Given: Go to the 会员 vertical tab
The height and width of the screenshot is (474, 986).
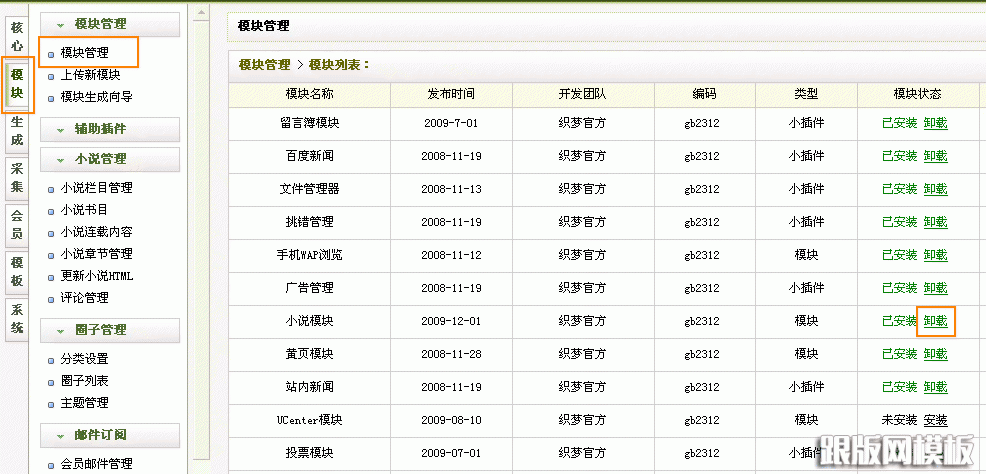Looking at the screenshot, I should click(x=18, y=225).
